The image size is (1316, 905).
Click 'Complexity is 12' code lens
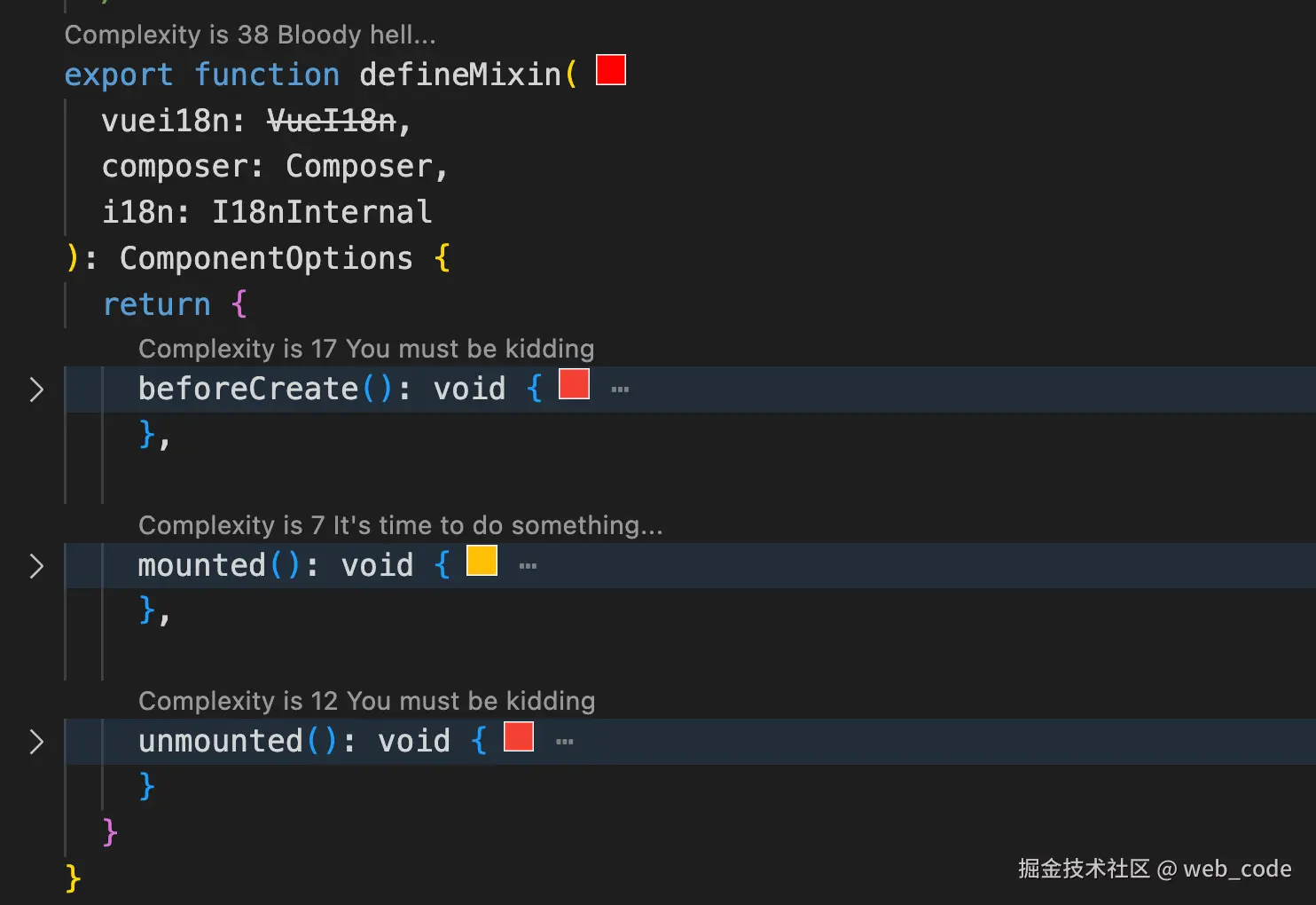[366, 701]
